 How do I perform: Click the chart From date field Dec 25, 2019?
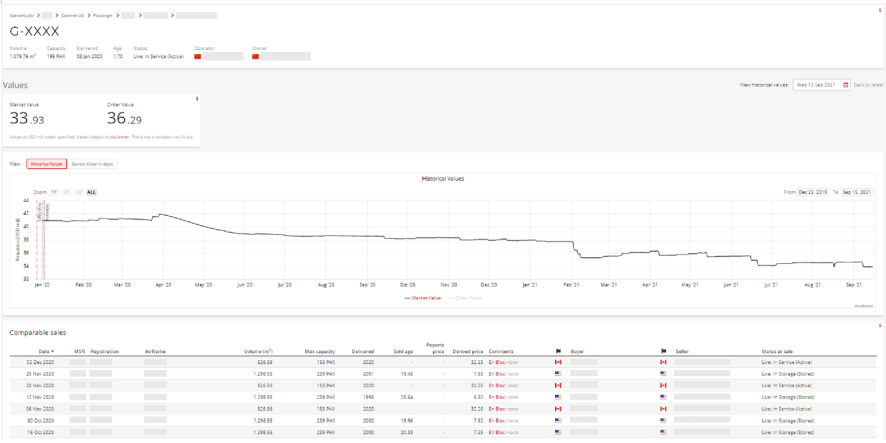813,192
